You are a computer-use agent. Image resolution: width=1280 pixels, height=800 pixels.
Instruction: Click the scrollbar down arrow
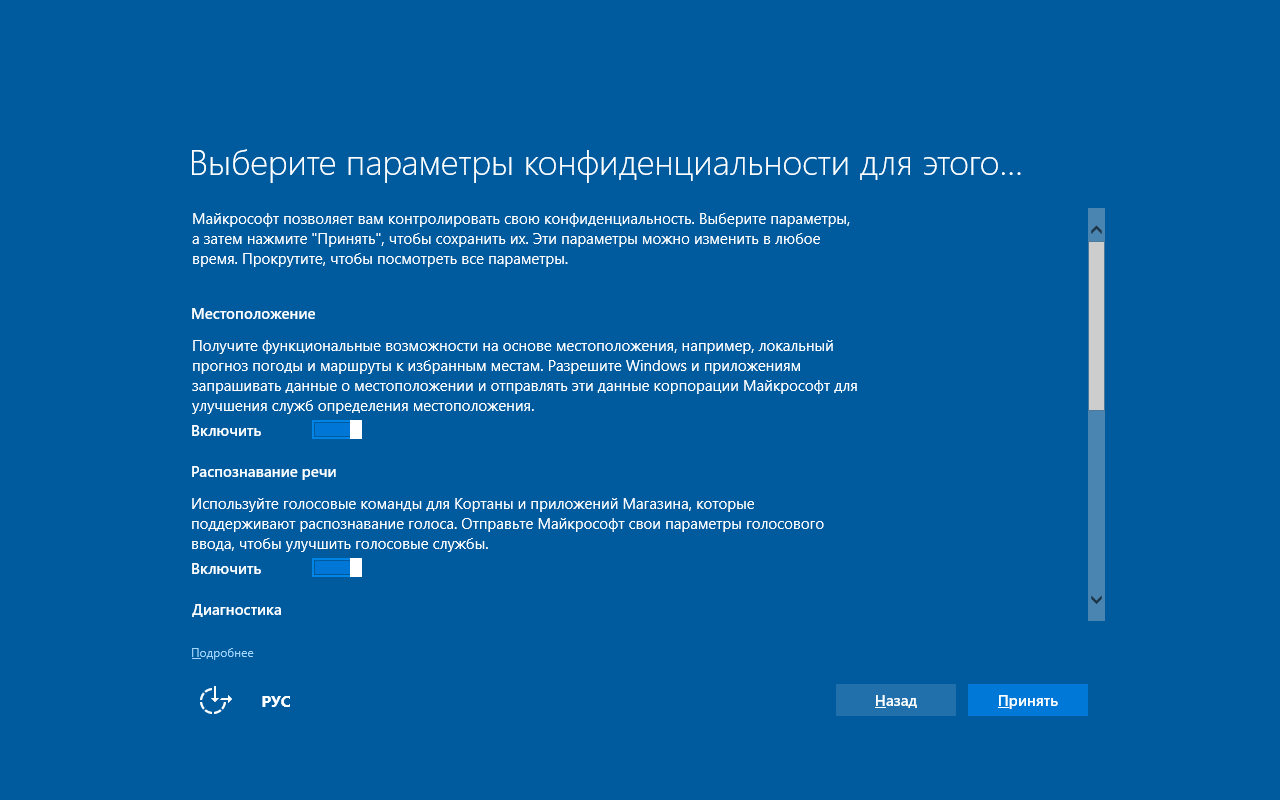(x=1096, y=601)
